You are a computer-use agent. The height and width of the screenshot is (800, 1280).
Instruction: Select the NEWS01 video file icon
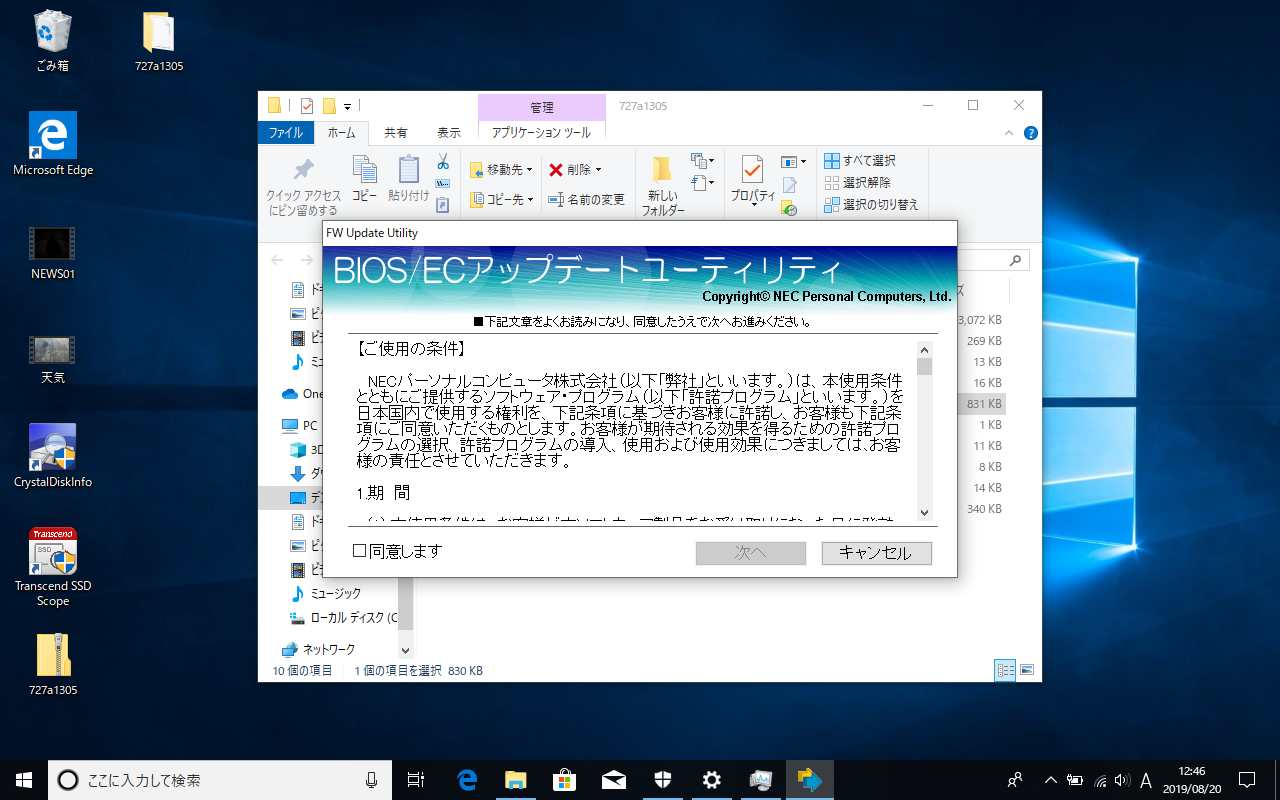coord(53,252)
